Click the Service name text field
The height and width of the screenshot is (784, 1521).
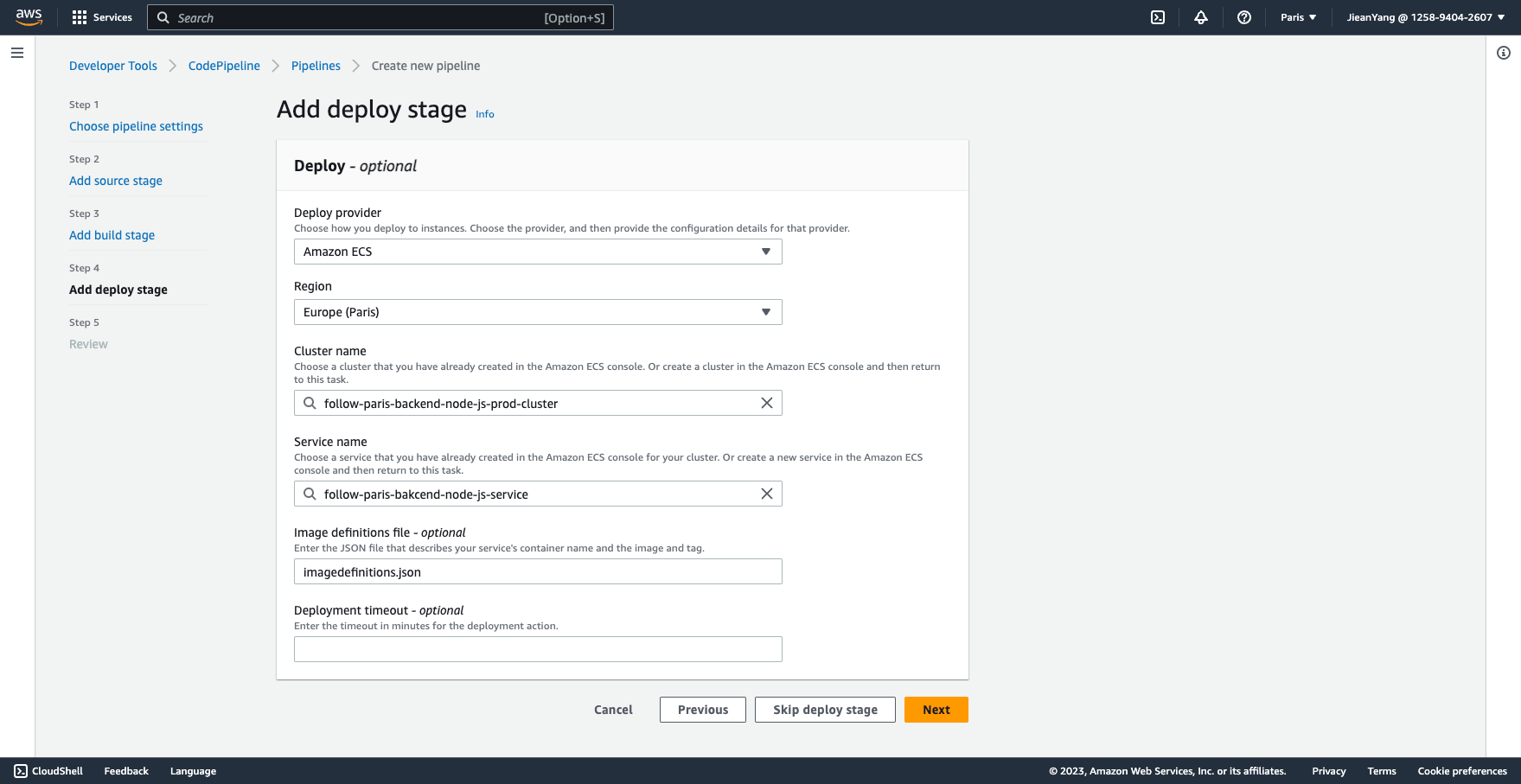(x=538, y=494)
